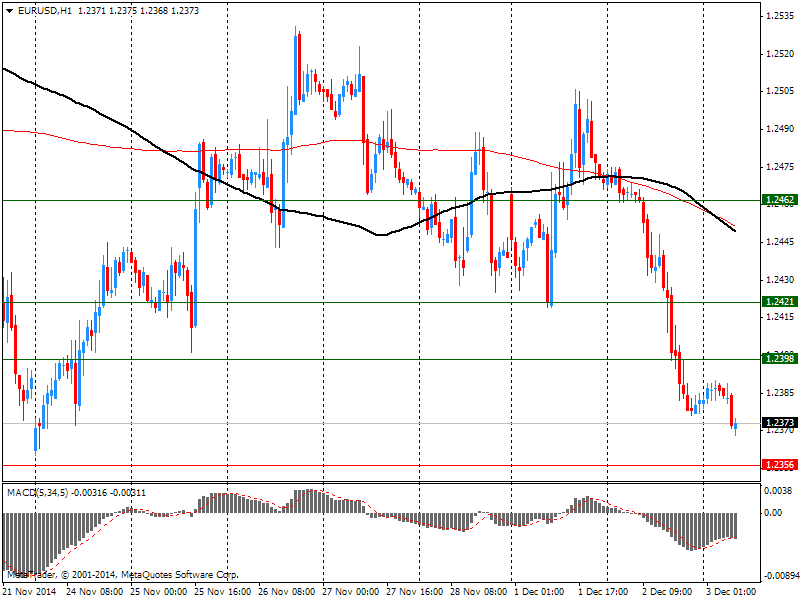Click the 3 Dec 01:00 time label
Image resolution: width=800 pixels, height=600 pixels.
pos(731,592)
